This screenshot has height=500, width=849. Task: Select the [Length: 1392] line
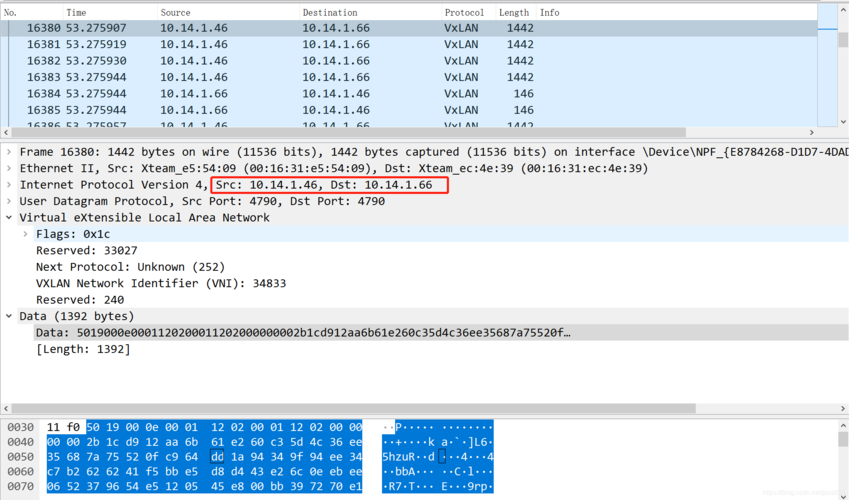(83, 349)
